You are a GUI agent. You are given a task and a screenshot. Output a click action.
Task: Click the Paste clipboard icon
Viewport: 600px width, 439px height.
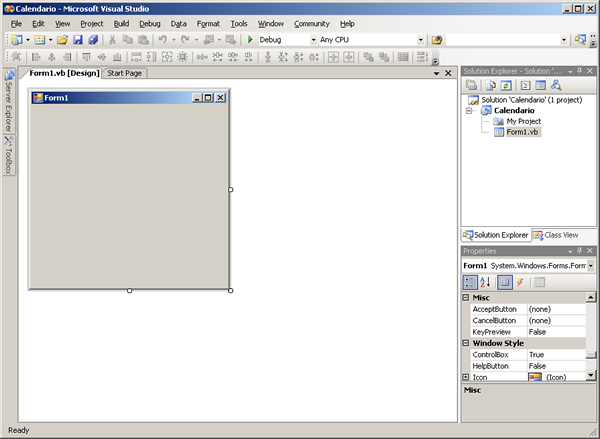click(x=143, y=39)
